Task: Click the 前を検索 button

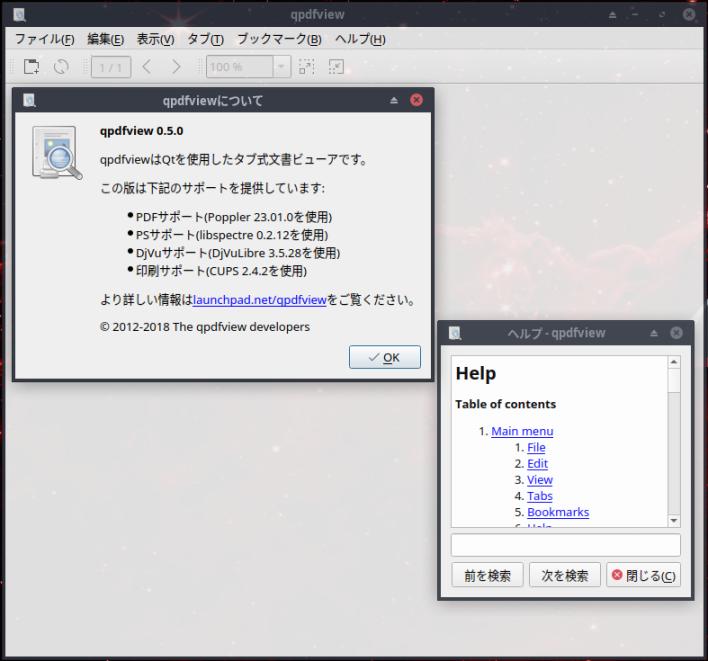Action: pos(487,575)
